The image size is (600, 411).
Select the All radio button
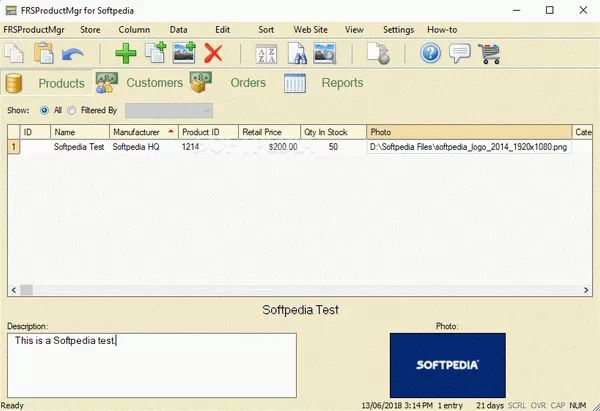(44, 111)
